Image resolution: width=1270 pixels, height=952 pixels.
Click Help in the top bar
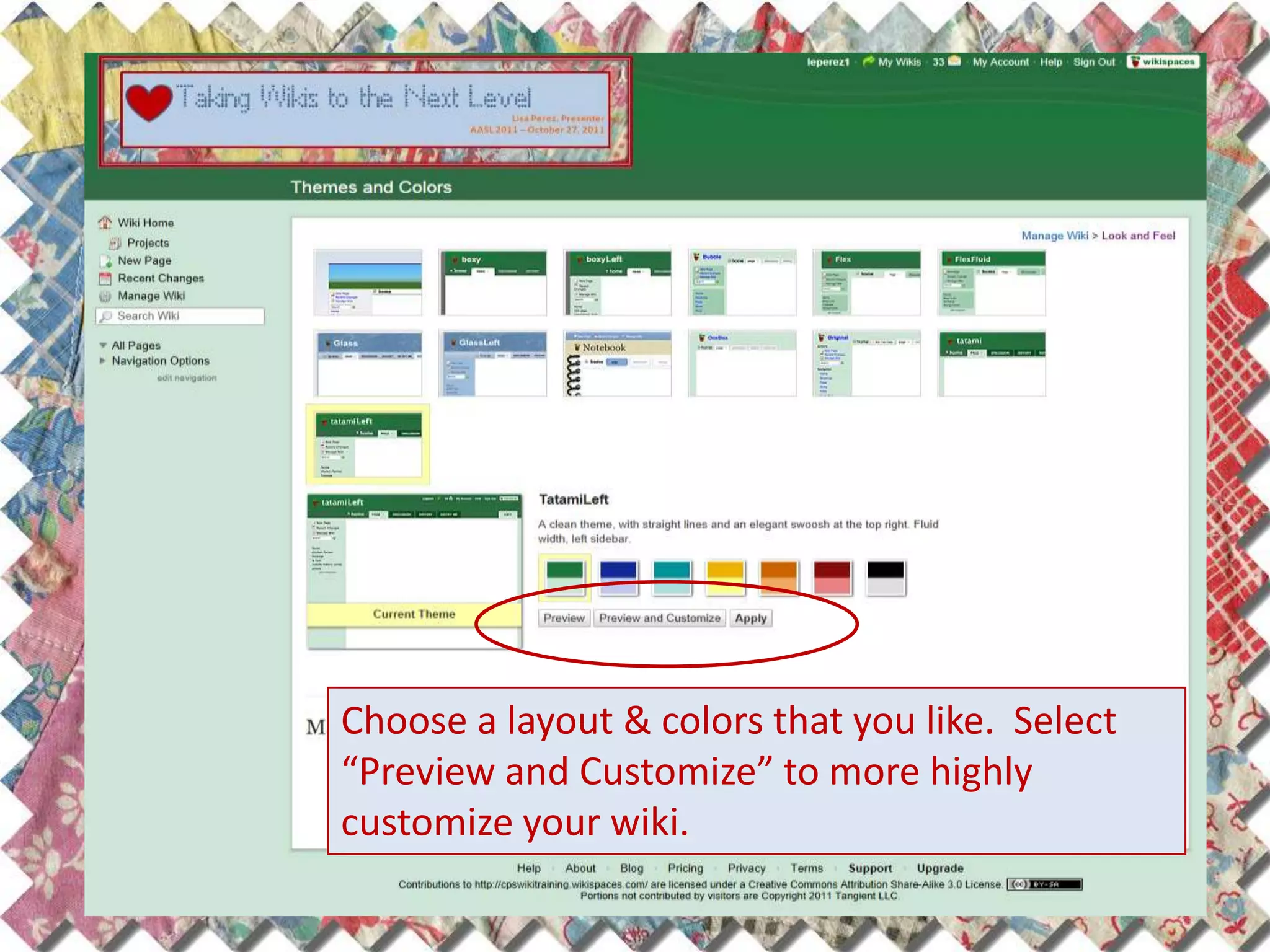pyautogui.click(x=1050, y=62)
